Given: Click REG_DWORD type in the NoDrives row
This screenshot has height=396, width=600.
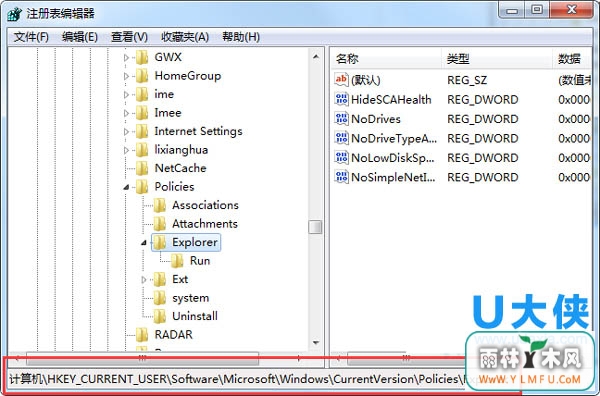Looking at the screenshot, I should pos(483,119).
